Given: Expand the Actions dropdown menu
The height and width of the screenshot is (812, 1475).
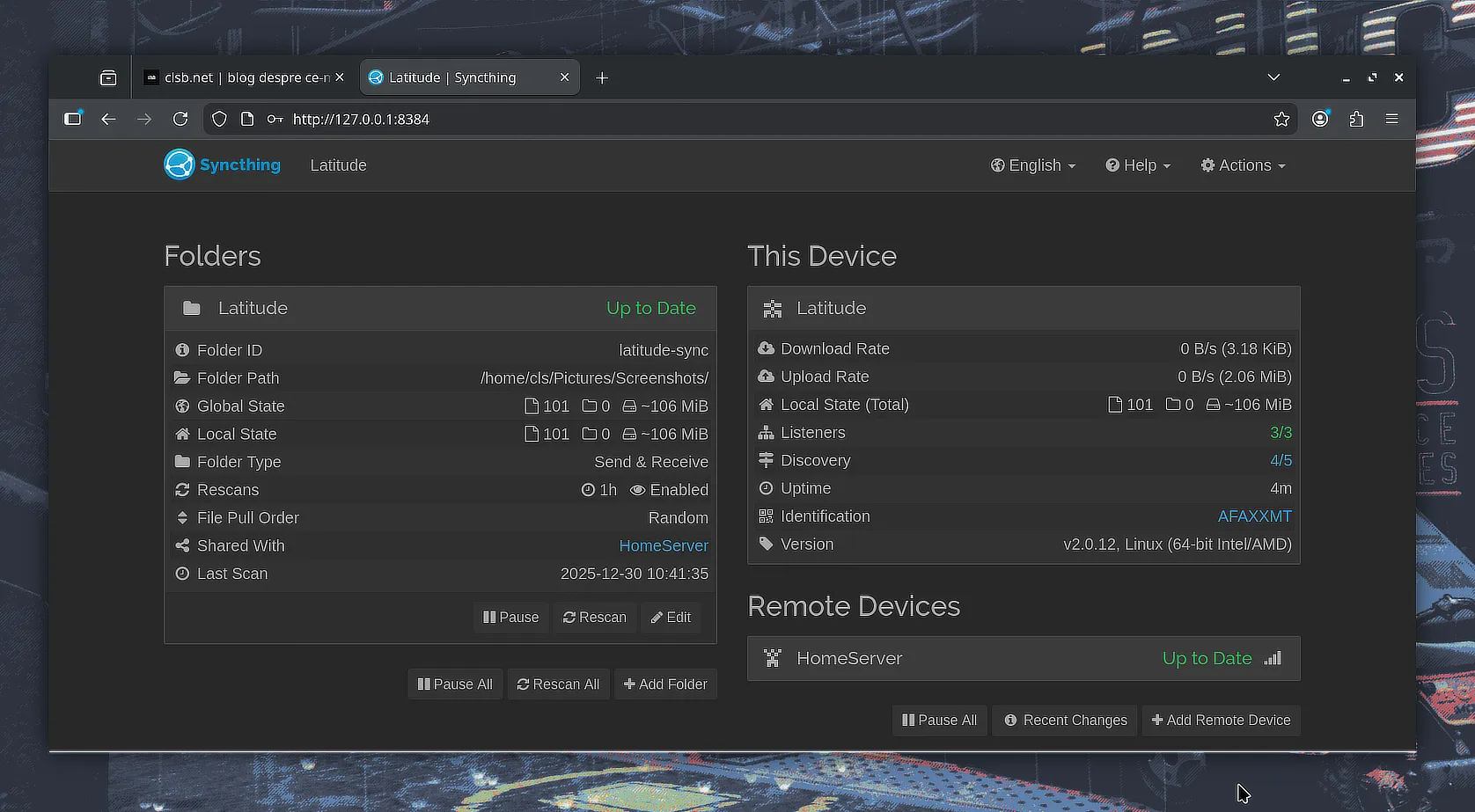Looking at the screenshot, I should tap(1243, 165).
